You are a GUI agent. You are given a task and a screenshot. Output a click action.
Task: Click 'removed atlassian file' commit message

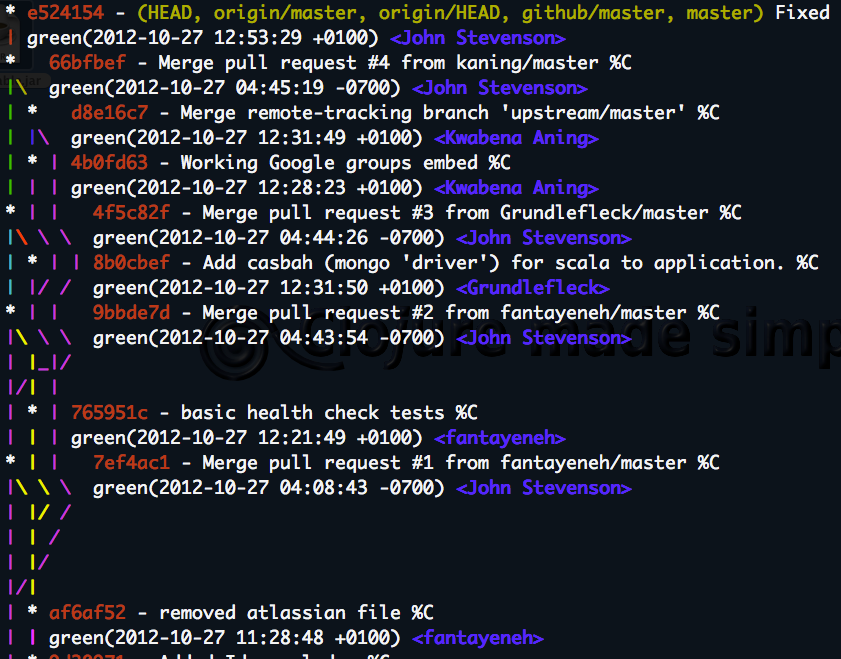279,612
